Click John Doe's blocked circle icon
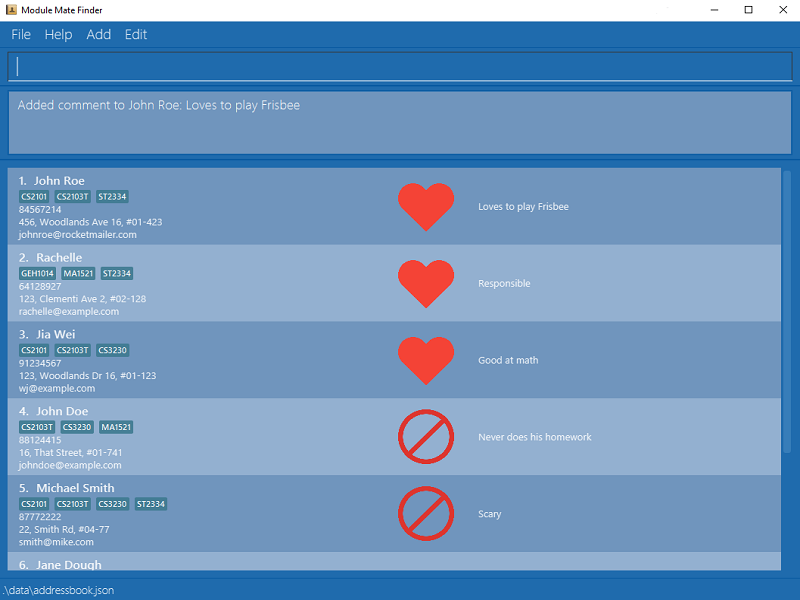This screenshot has width=800, height=600. click(x=426, y=437)
